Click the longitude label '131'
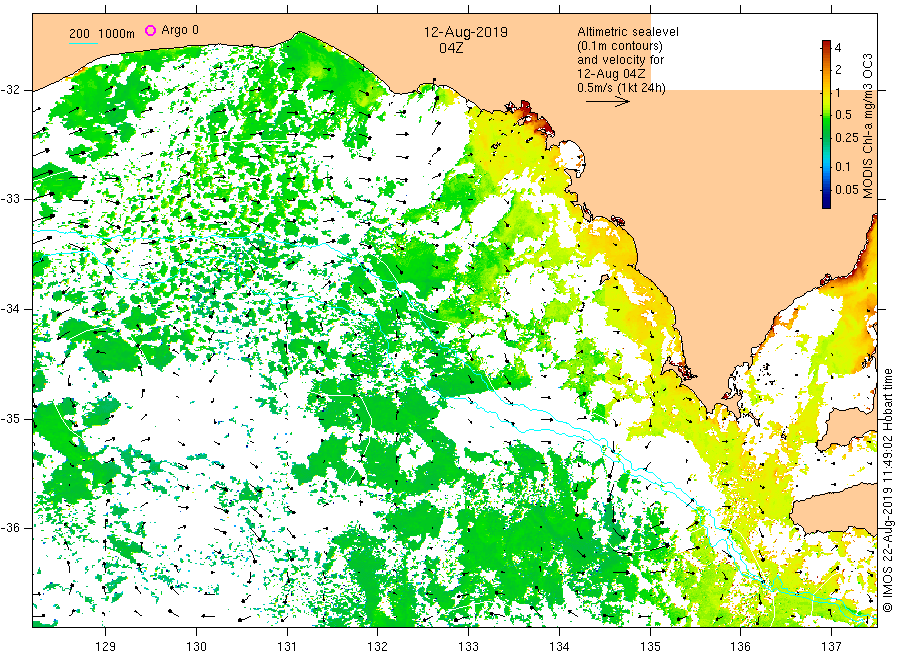Image resolution: width=900 pixels, height=660 pixels. 287,647
